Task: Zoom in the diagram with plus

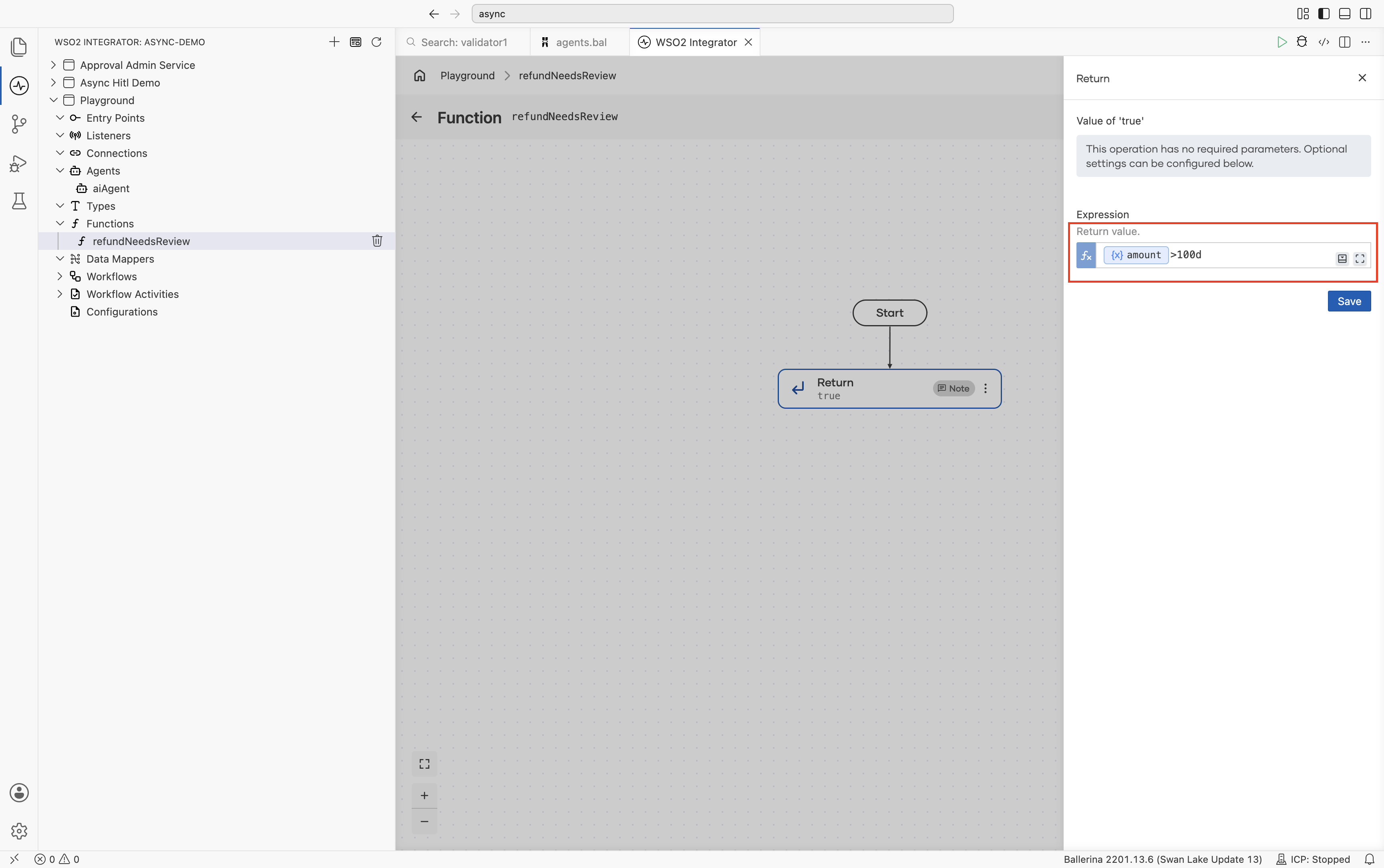Action: [424, 796]
